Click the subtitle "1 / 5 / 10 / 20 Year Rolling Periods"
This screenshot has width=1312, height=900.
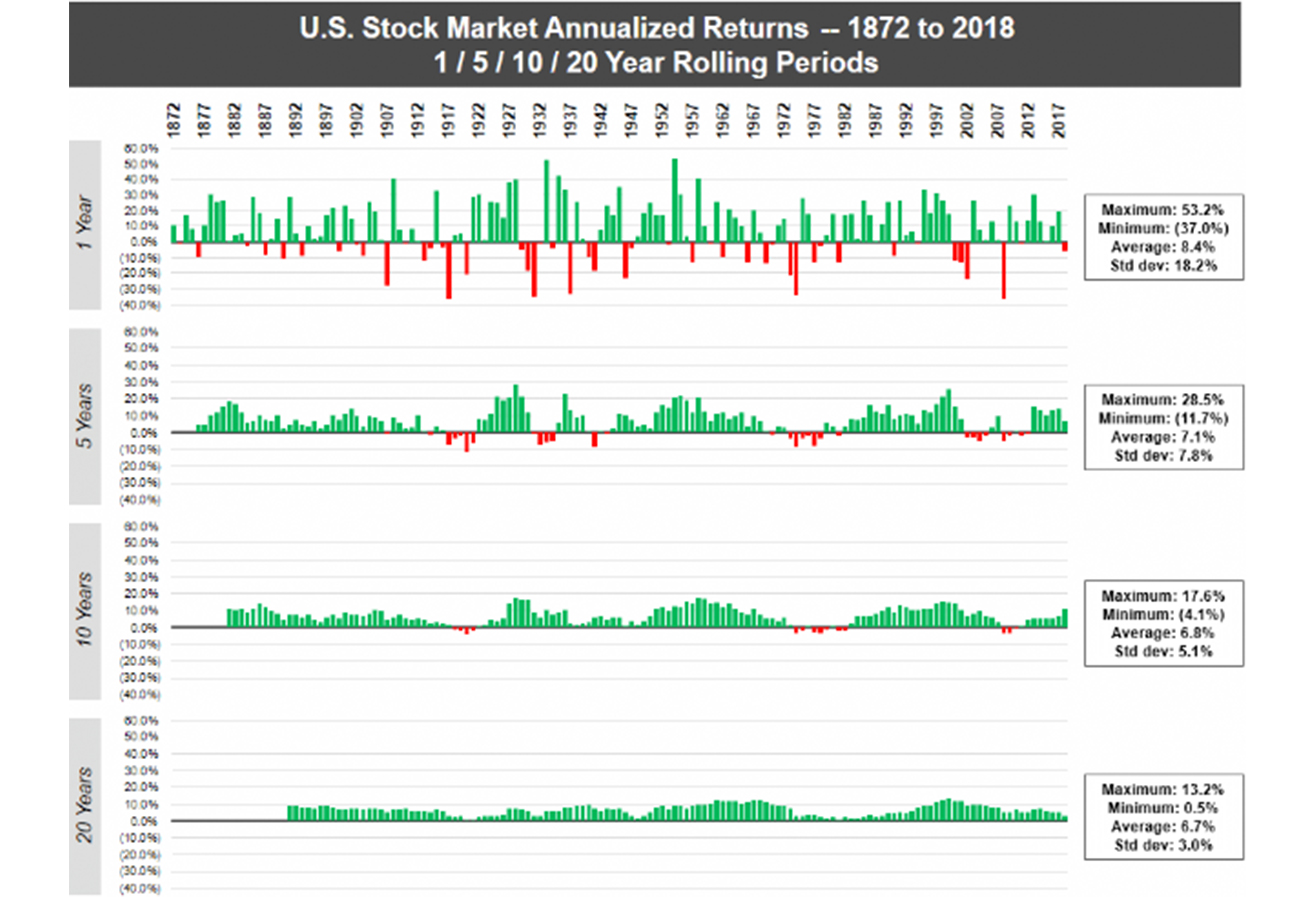657,63
